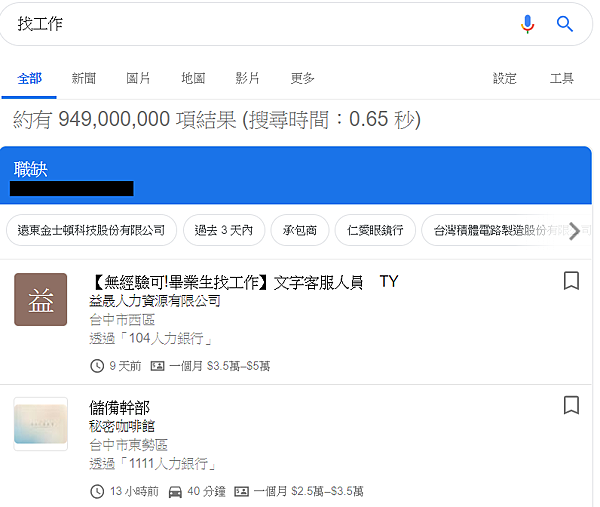Open the 工具 search tools

click(x=561, y=78)
